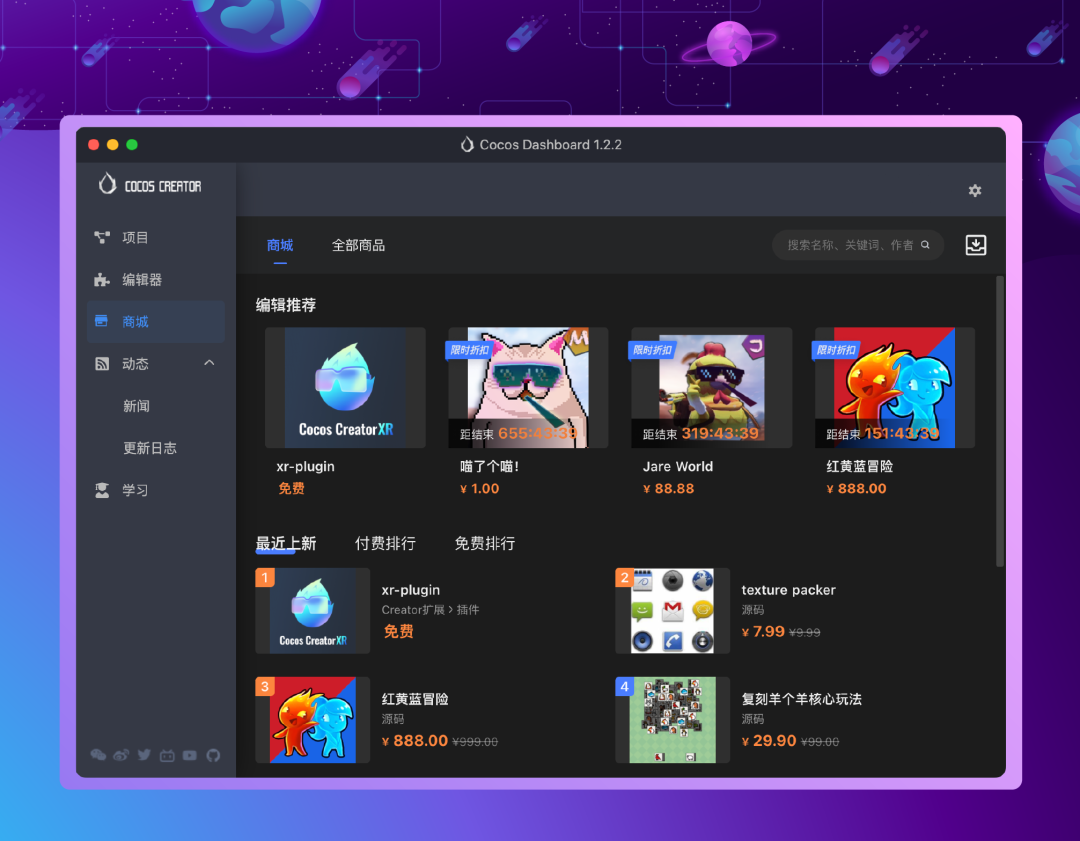
Task: Open the settings gear icon
Action: (x=975, y=191)
